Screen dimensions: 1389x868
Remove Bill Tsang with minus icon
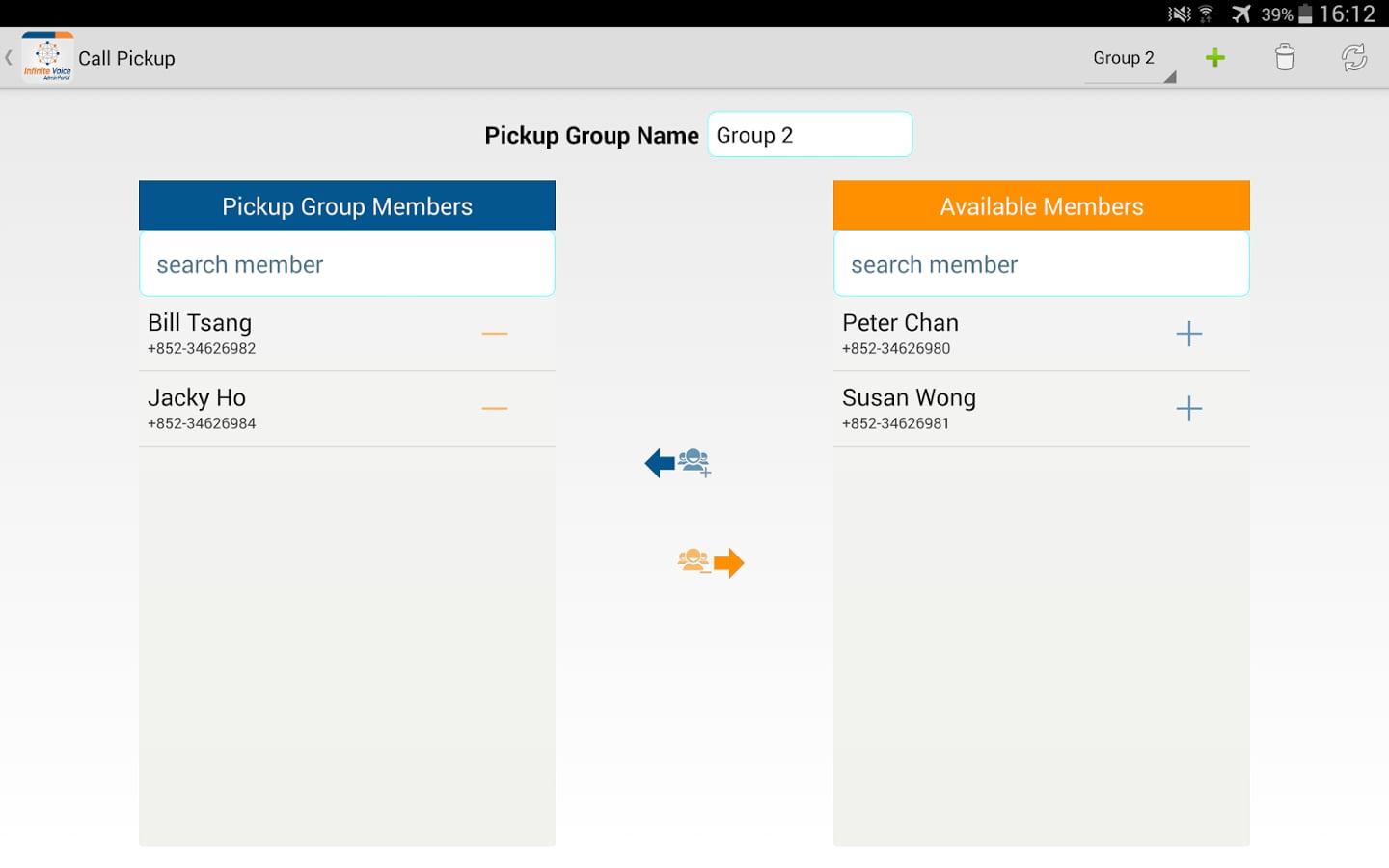pos(495,334)
